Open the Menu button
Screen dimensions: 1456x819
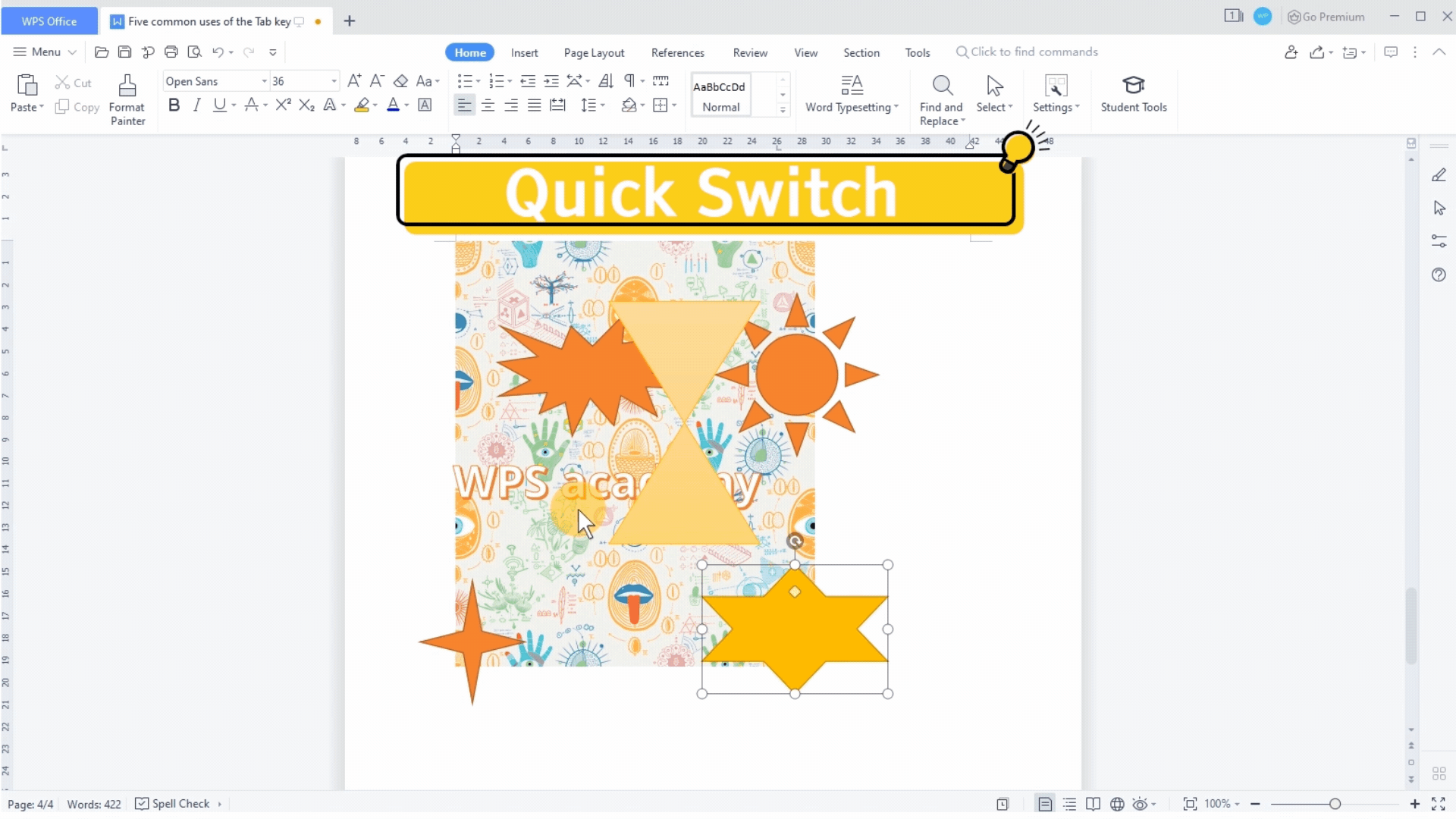(x=45, y=52)
